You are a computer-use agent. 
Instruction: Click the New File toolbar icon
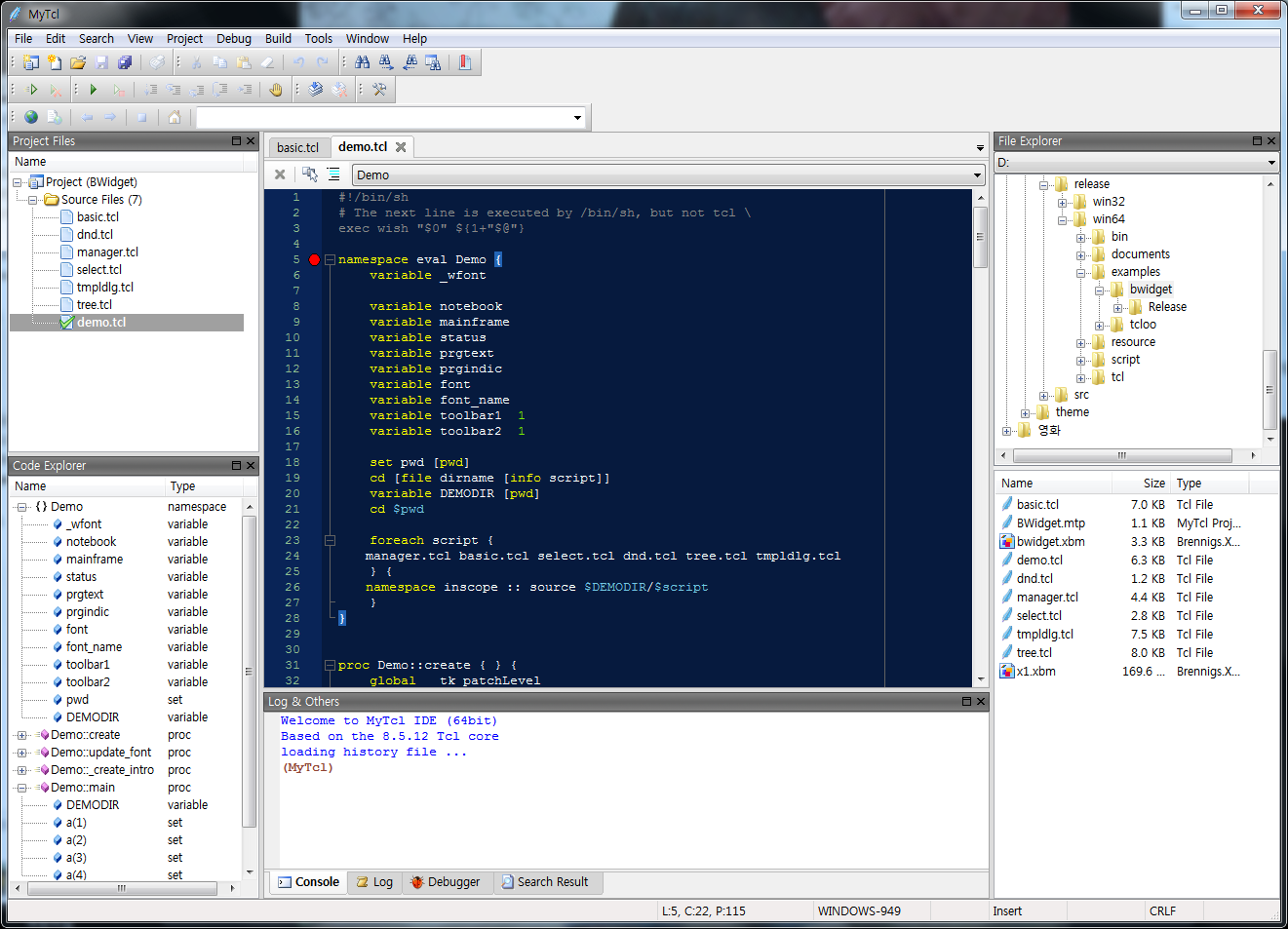[x=55, y=62]
